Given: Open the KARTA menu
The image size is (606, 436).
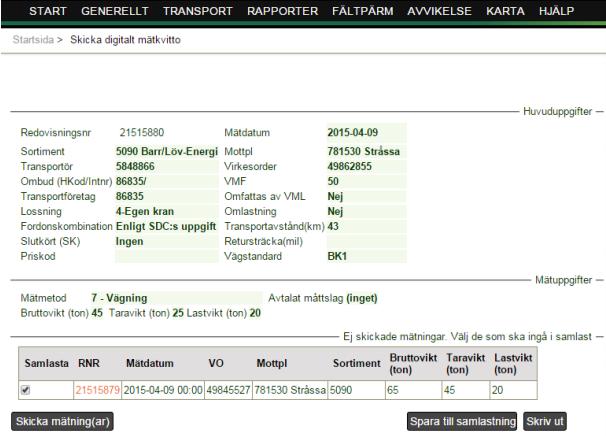Looking at the screenshot, I should click(x=505, y=11).
